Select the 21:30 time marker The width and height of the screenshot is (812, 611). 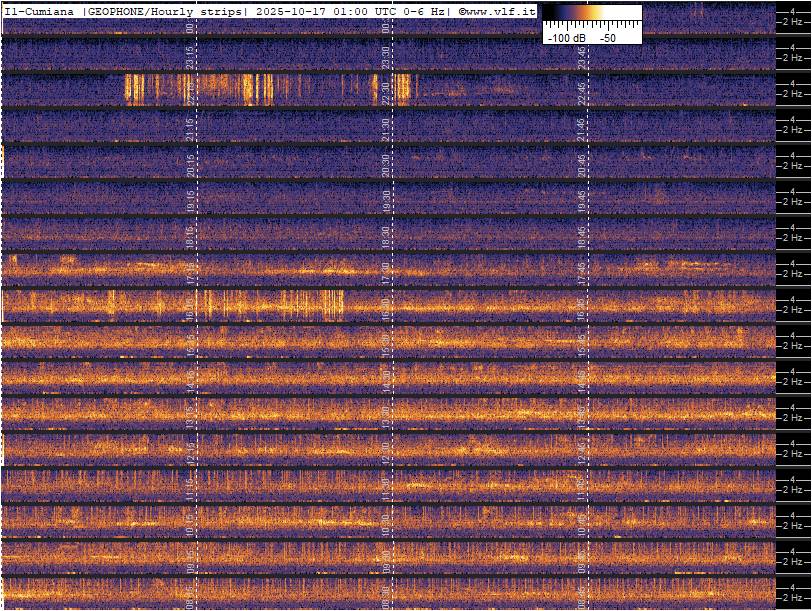[386, 129]
